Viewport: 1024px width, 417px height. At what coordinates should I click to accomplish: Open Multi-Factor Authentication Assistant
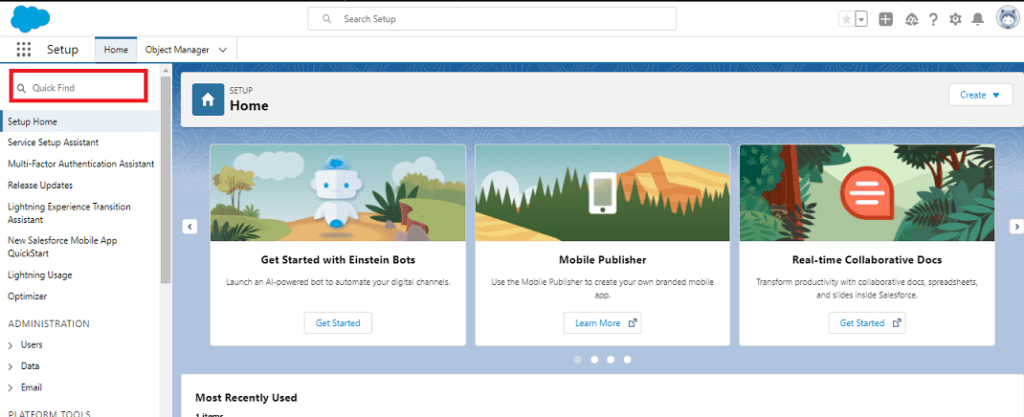(x=81, y=164)
